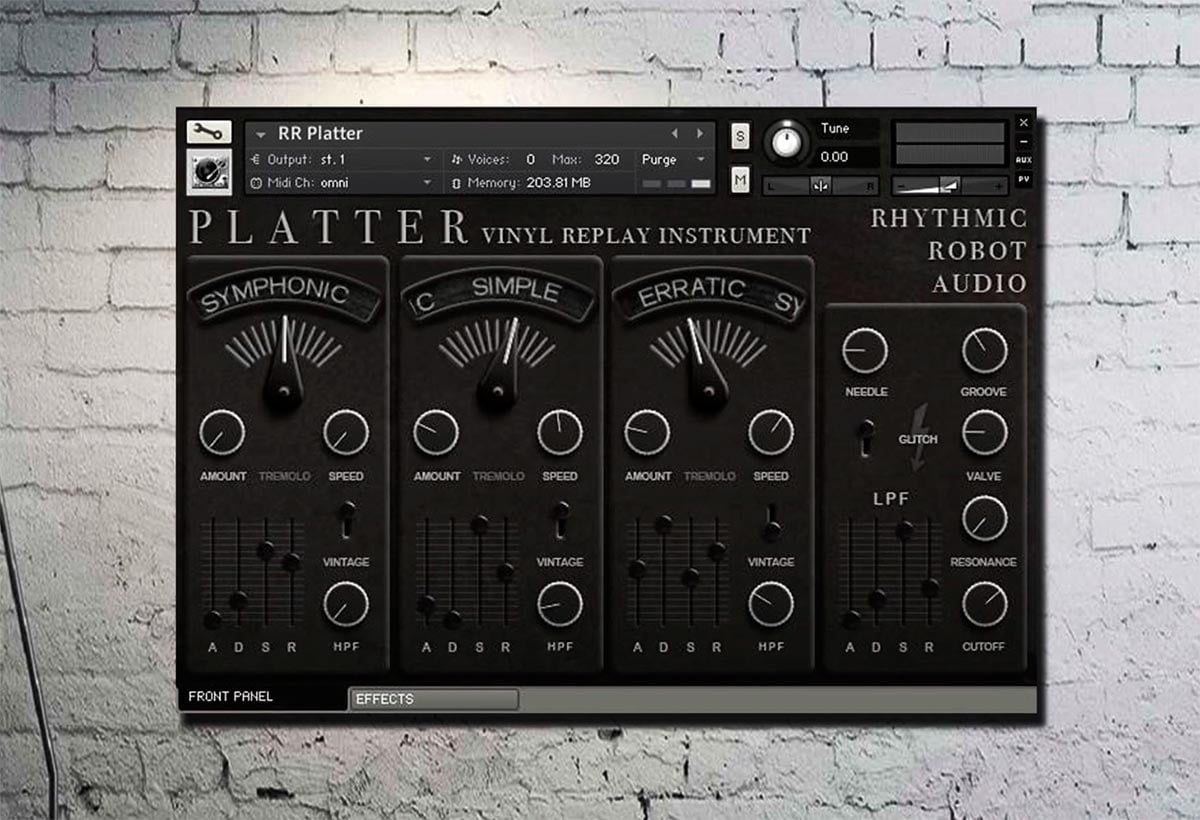Flip the Vintage switch in the Erratic panel
Viewport: 1200px width, 820px height.
pos(772,521)
